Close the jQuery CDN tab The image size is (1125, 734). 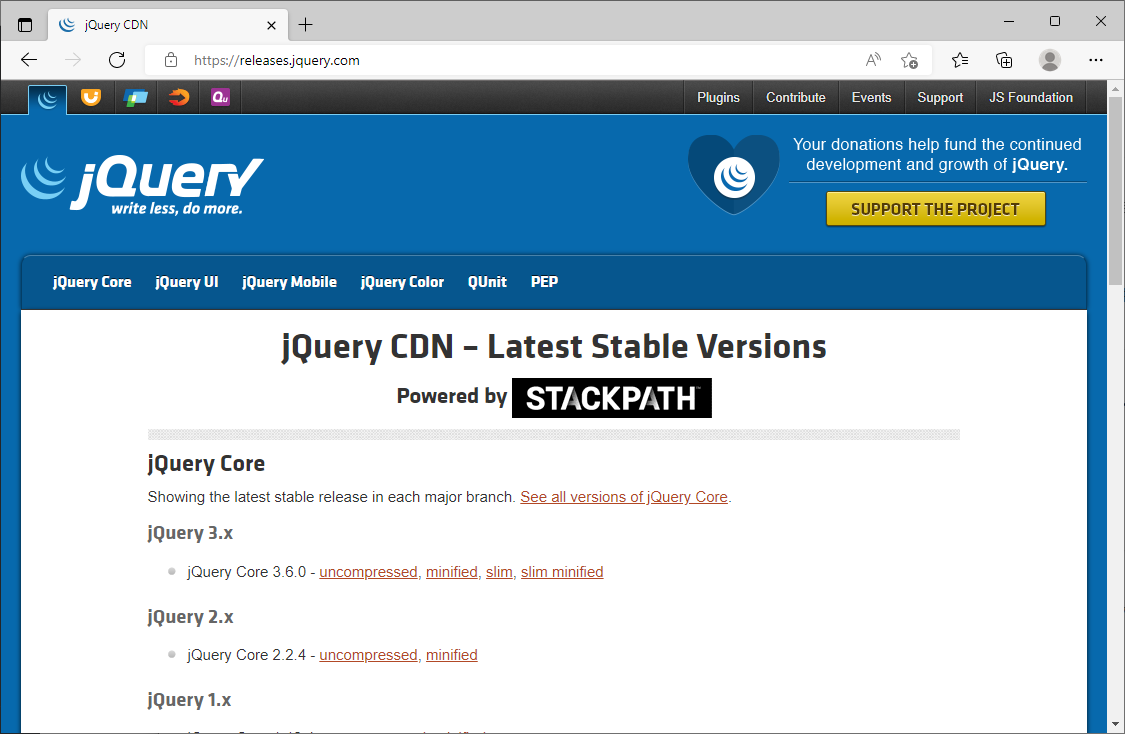coord(271,25)
